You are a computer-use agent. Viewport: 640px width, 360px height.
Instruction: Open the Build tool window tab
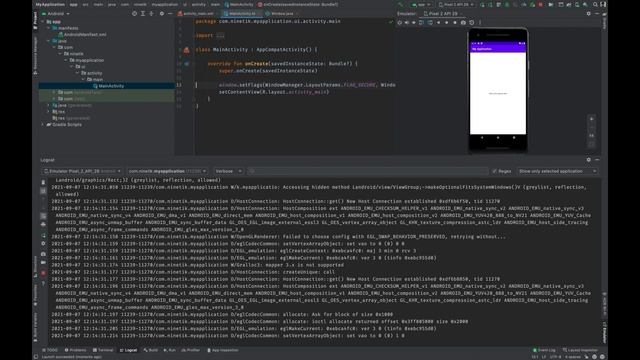[151, 350]
